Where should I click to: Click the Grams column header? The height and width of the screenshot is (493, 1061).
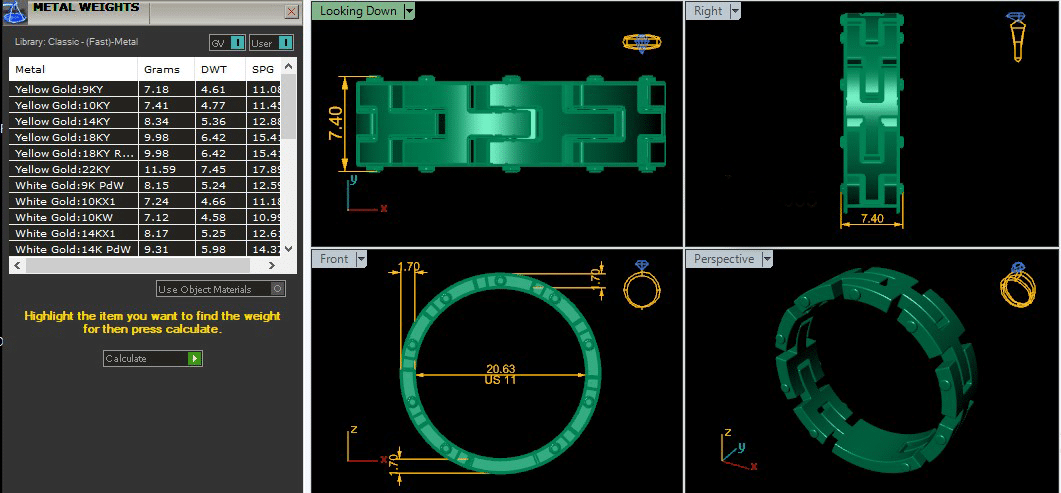[166, 69]
